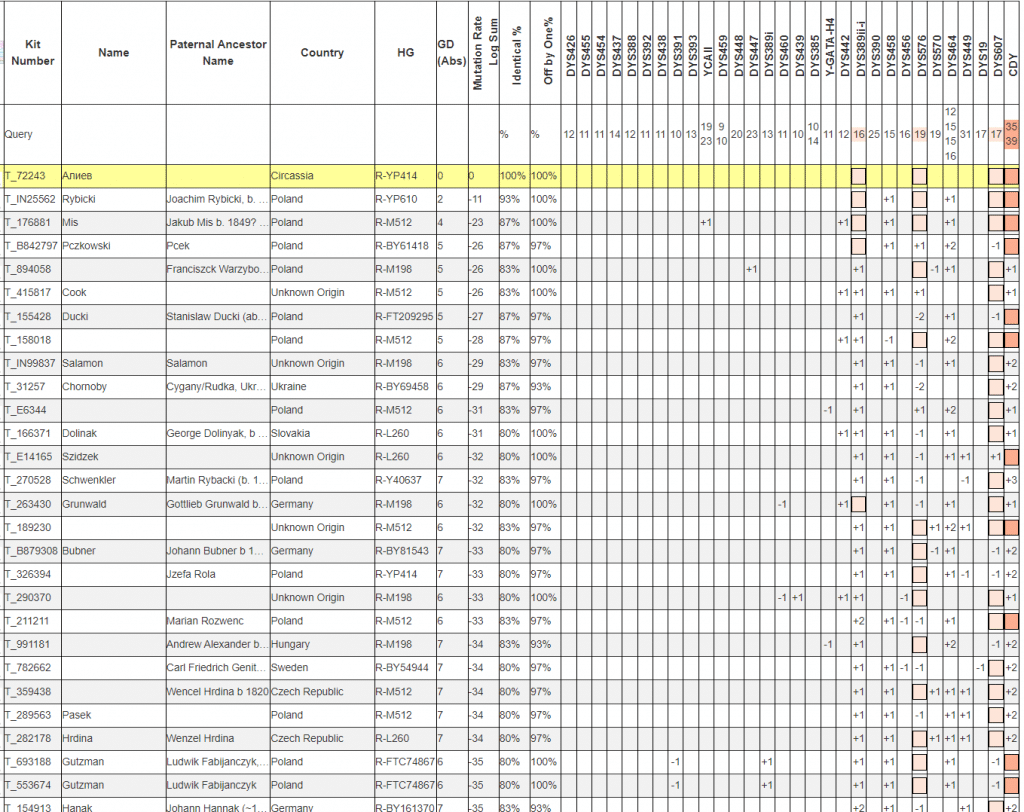Screen dimensions: 1024x812
Task: Click the orange CDY query value cell
Action: [x=1011, y=134]
